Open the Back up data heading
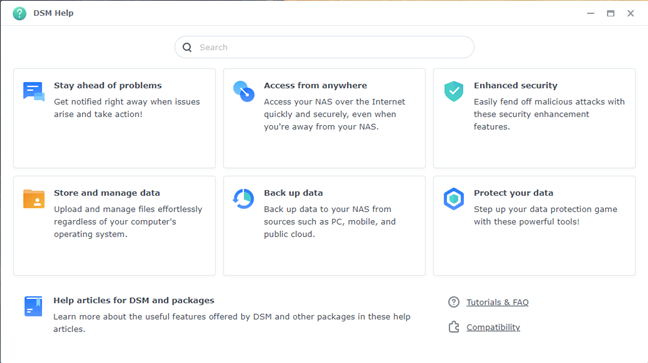The width and height of the screenshot is (648, 363). pos(293,193)
